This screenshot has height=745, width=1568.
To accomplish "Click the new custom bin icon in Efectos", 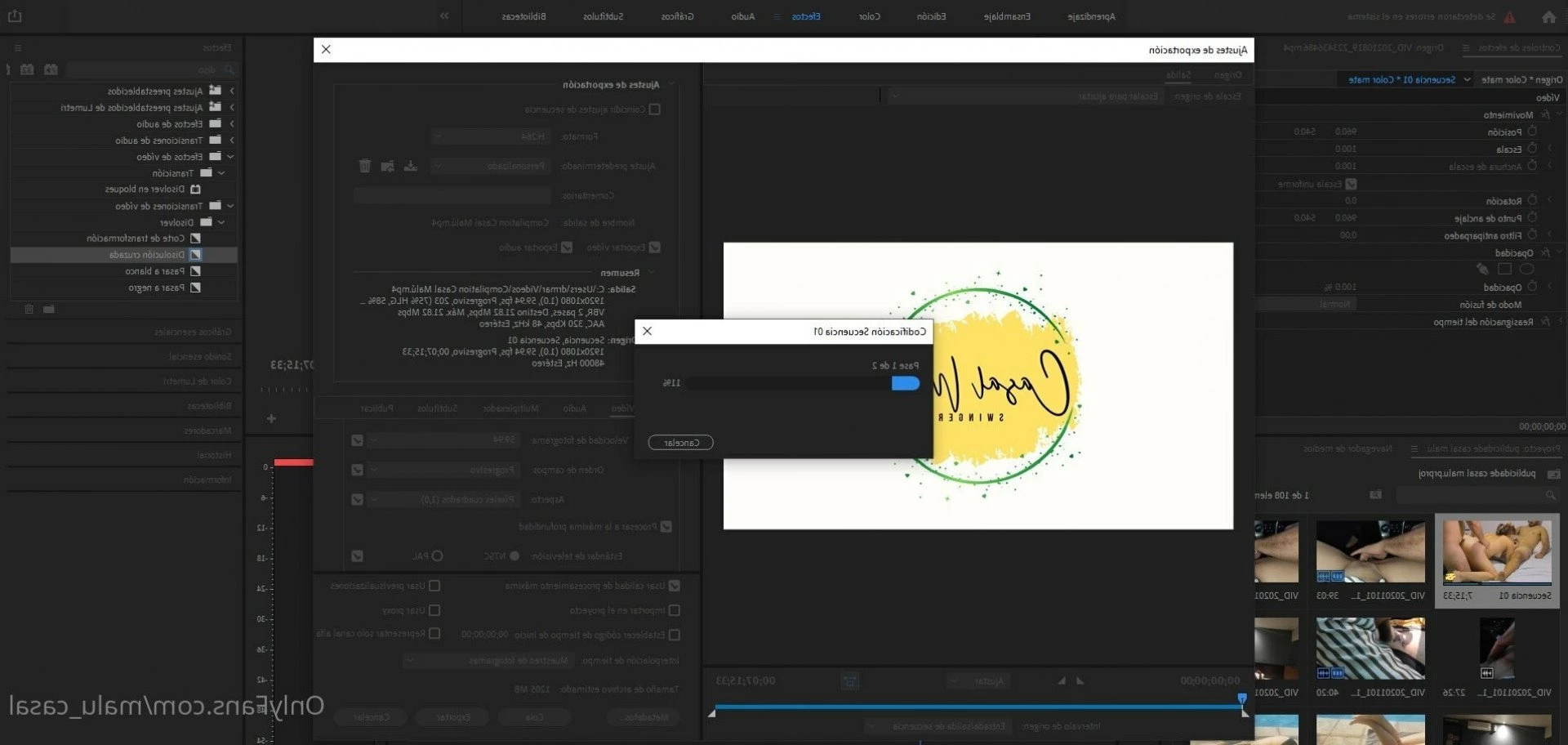I will coord(49,309).
